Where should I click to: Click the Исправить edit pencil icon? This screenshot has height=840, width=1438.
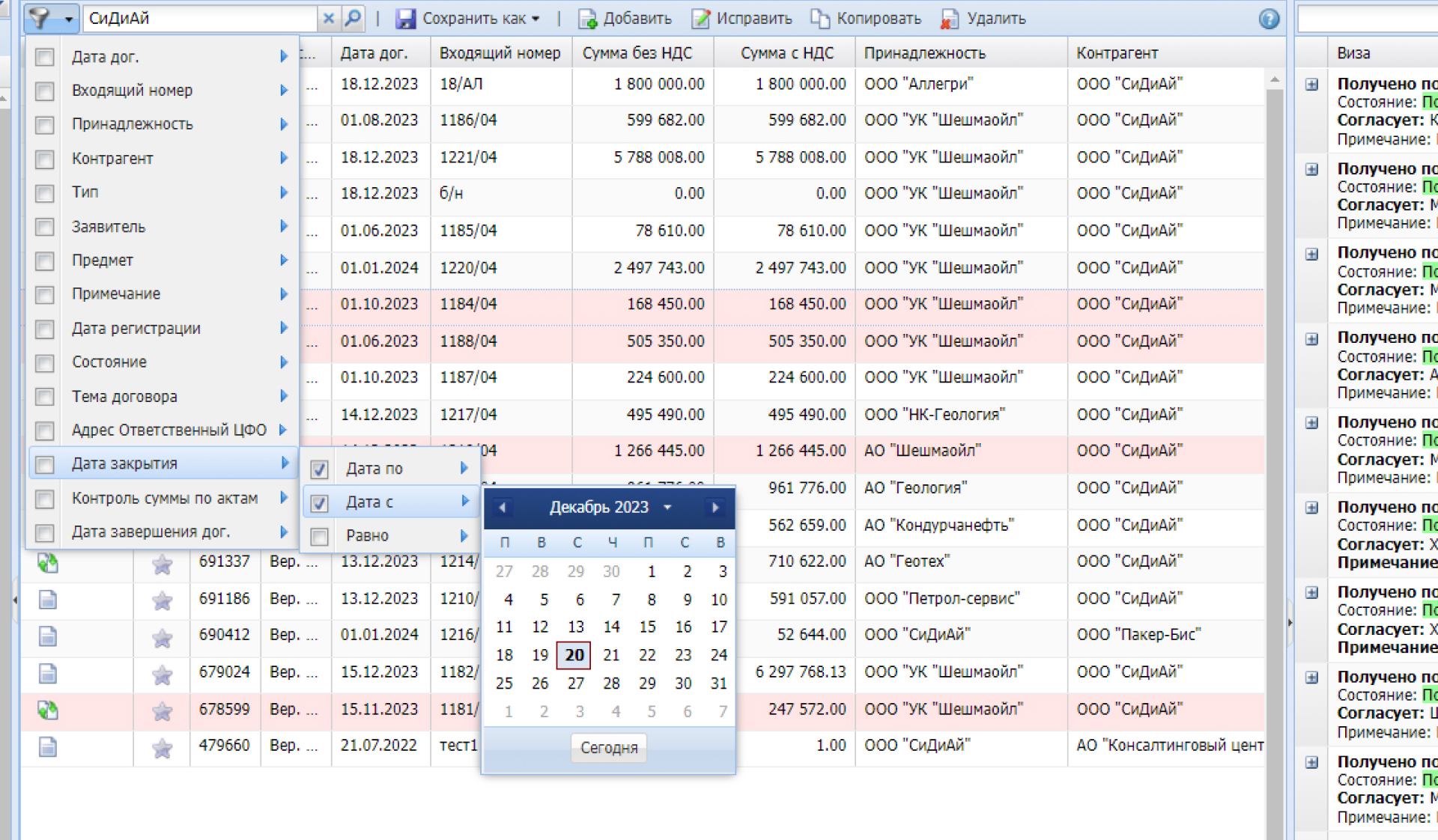point(701,19)
